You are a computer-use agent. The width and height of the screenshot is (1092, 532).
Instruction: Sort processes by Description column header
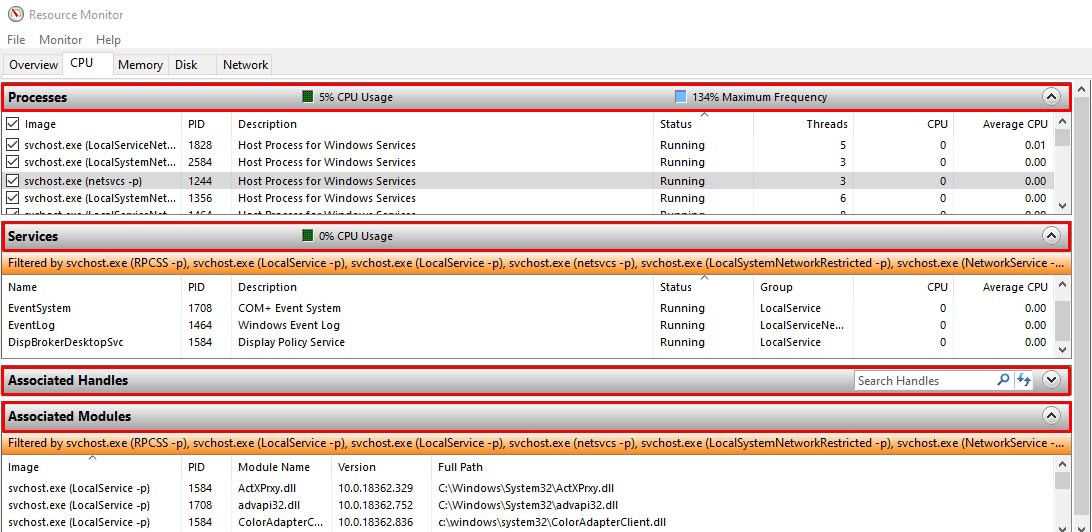point(443,124)
